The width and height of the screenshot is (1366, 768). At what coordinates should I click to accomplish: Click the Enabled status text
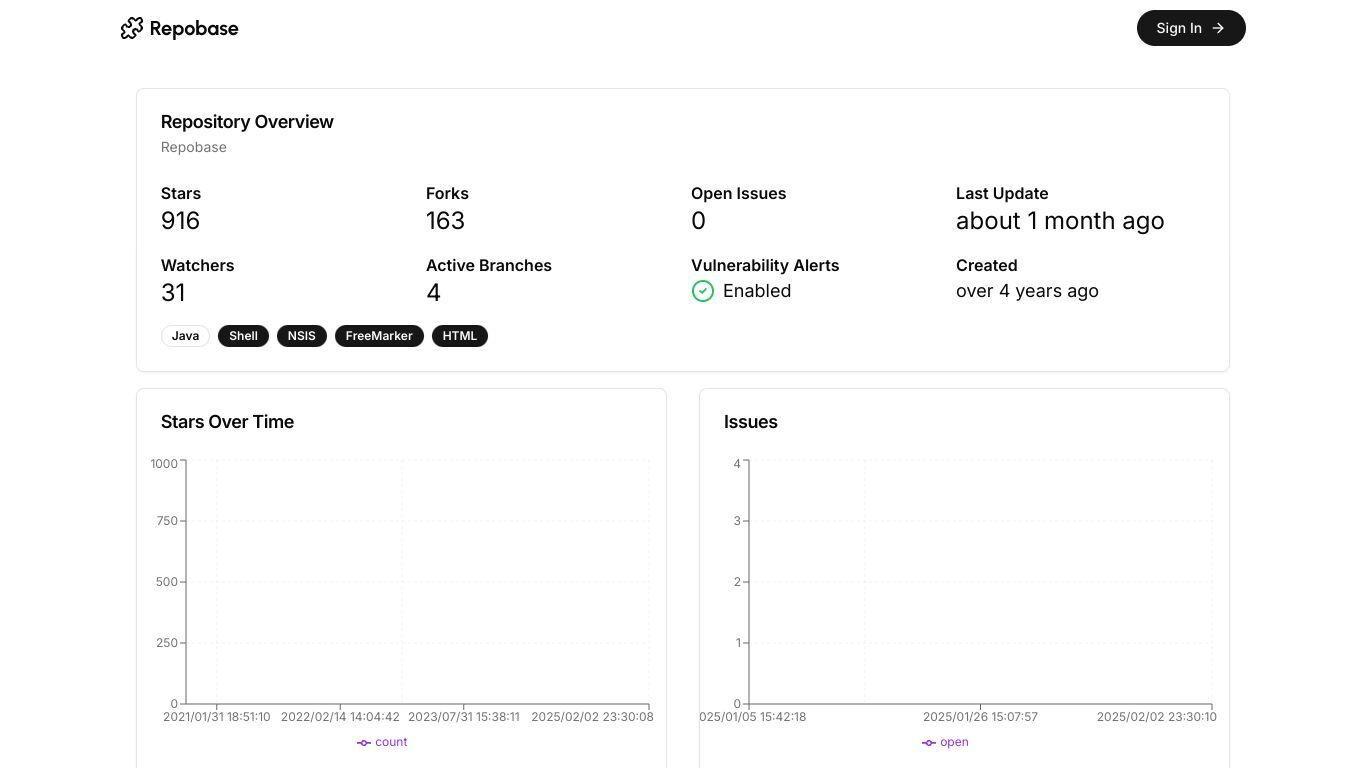coord(757,291)
